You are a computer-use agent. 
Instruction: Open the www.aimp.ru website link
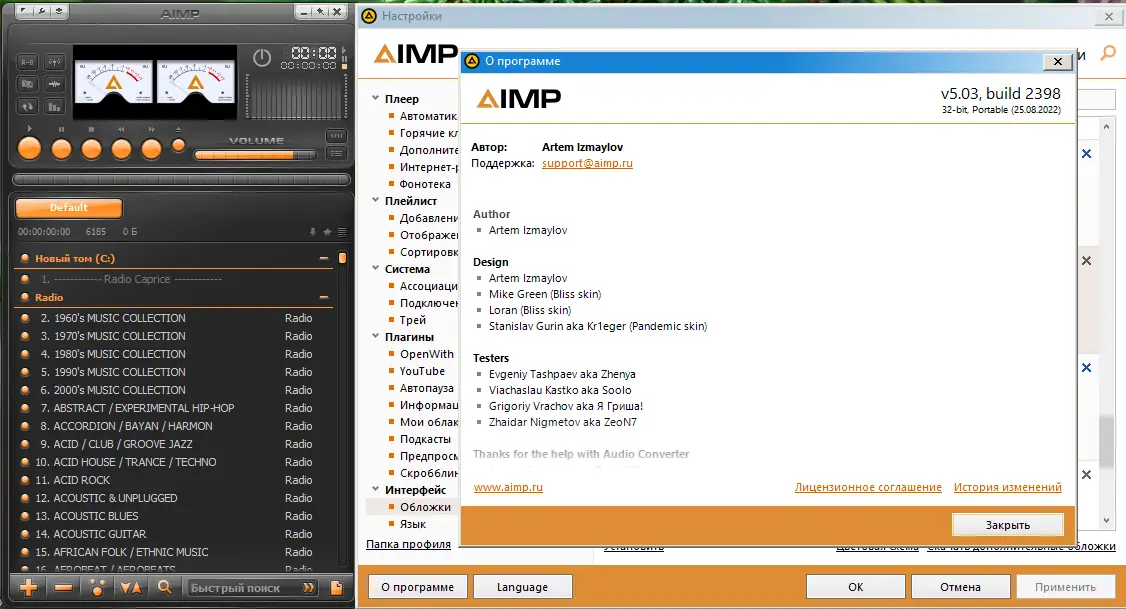tap(508, 487)
